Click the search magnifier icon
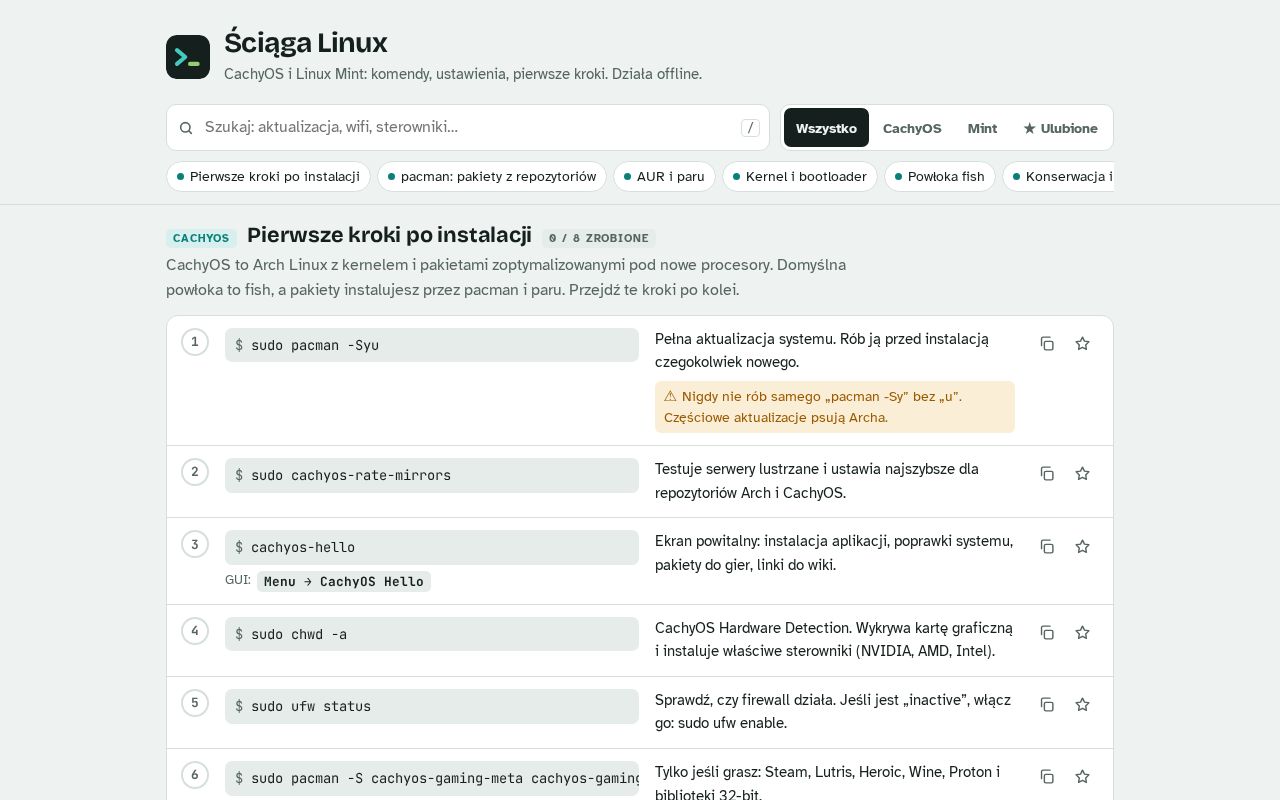This screenshot has width=1280, height=800. click(186, 128)
